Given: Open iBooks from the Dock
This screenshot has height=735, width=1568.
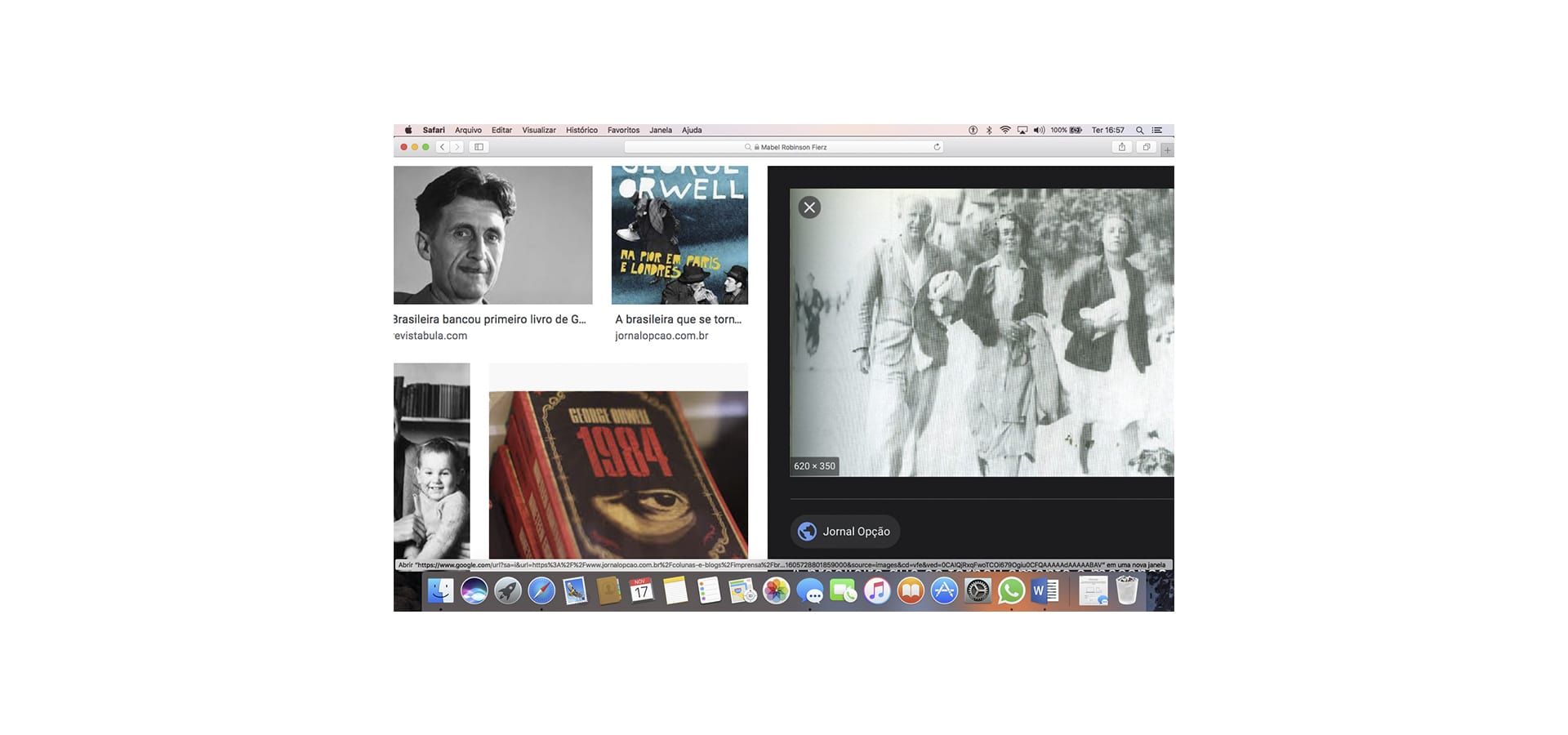Looking at the screenshot, I should point(910,590).
